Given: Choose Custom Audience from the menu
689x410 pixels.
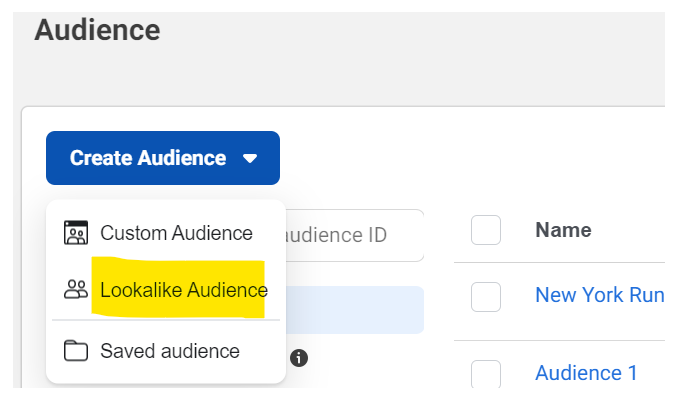Looking at the screenshot, I should [x=166, y=232].
